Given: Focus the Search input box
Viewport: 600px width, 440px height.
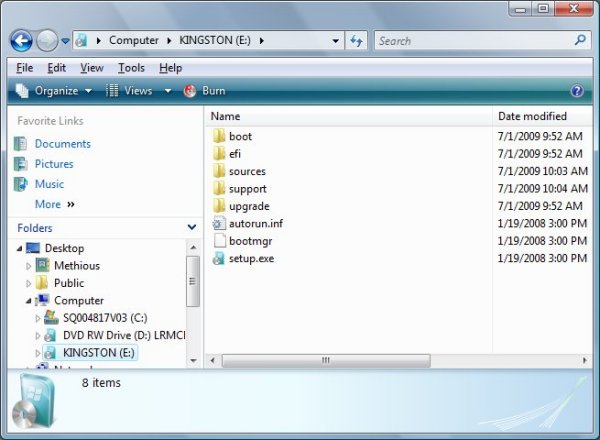Looking at the screenshot, I should (x=474, y=41).
